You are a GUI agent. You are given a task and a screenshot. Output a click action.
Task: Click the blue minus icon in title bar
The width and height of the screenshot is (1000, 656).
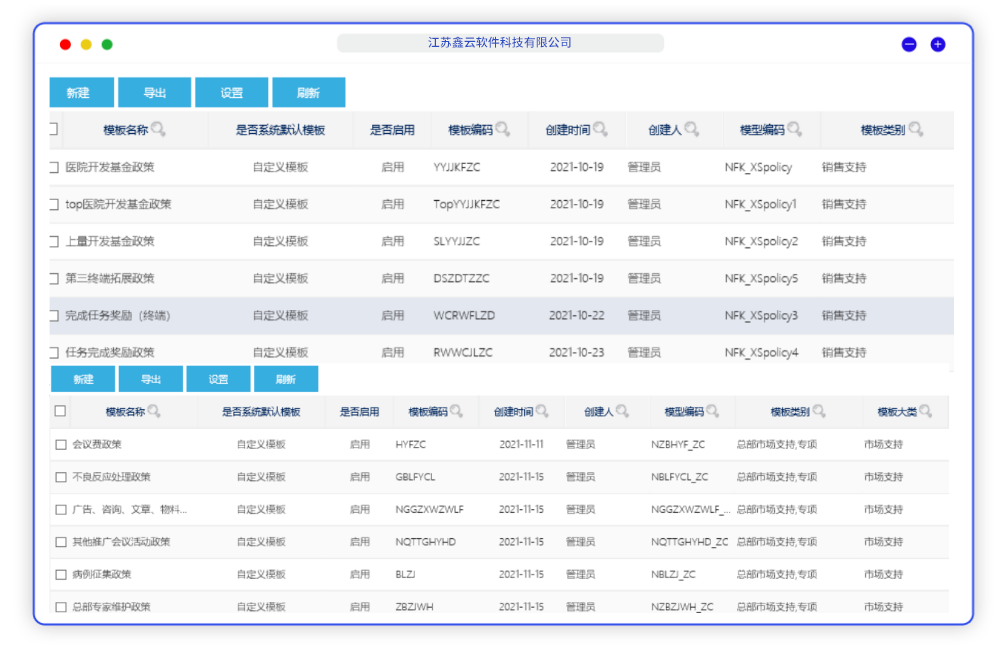909,44
